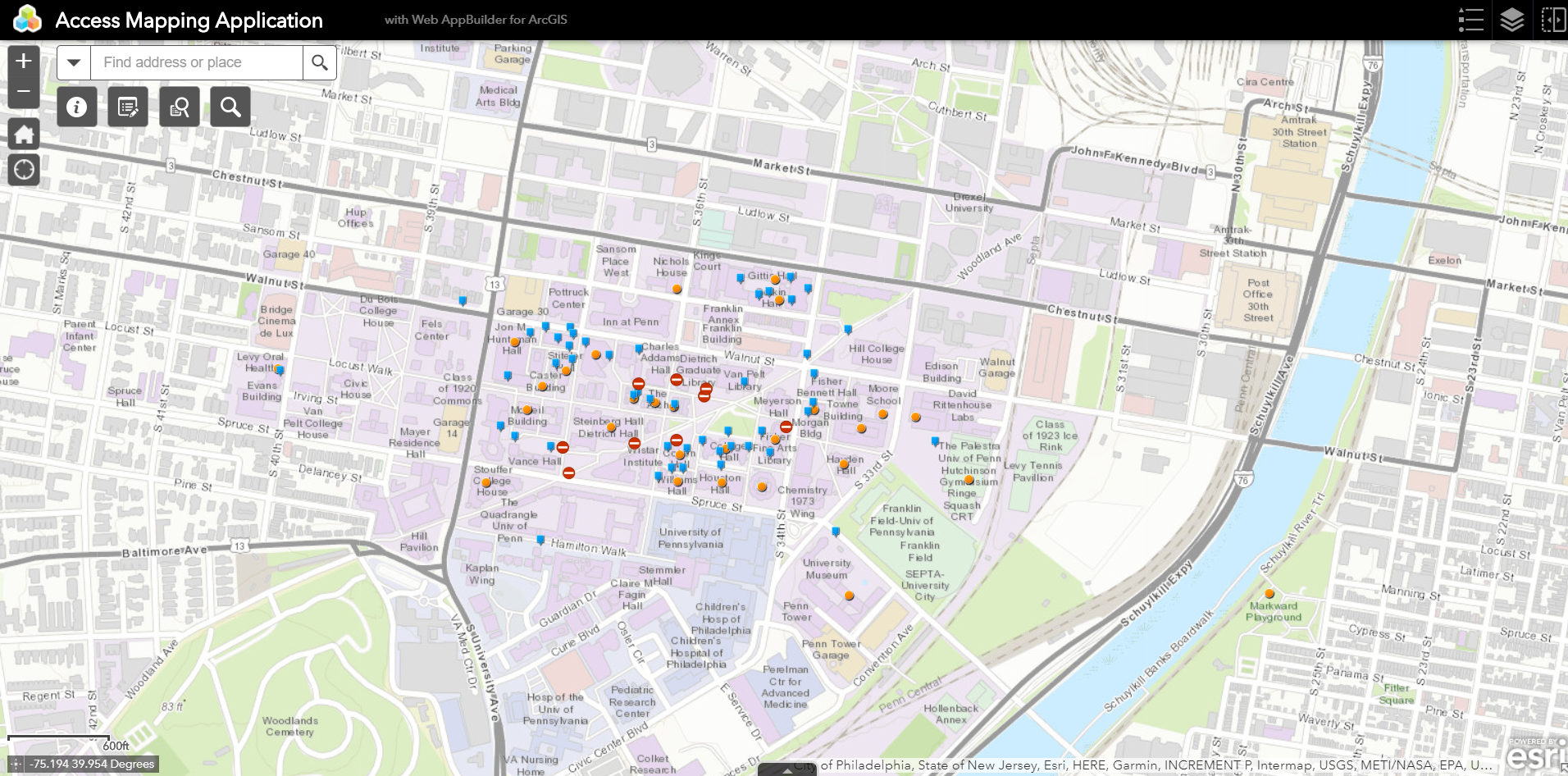The height and width of the screenshot is (776, 1568).
Task: Expand the search source dropdown arrow
Action: 74,62
